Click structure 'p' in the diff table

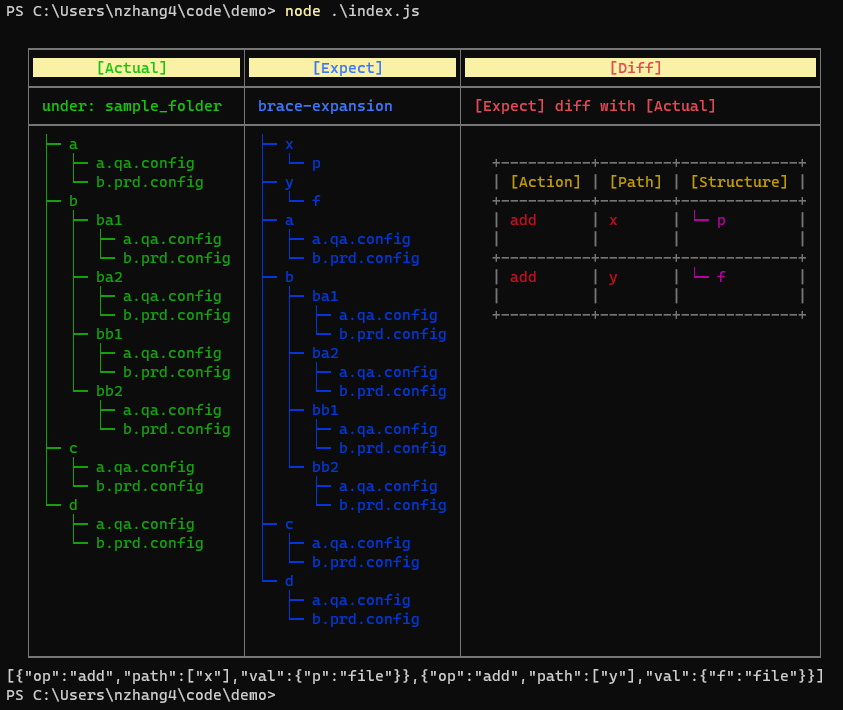(x=721, y=221)
